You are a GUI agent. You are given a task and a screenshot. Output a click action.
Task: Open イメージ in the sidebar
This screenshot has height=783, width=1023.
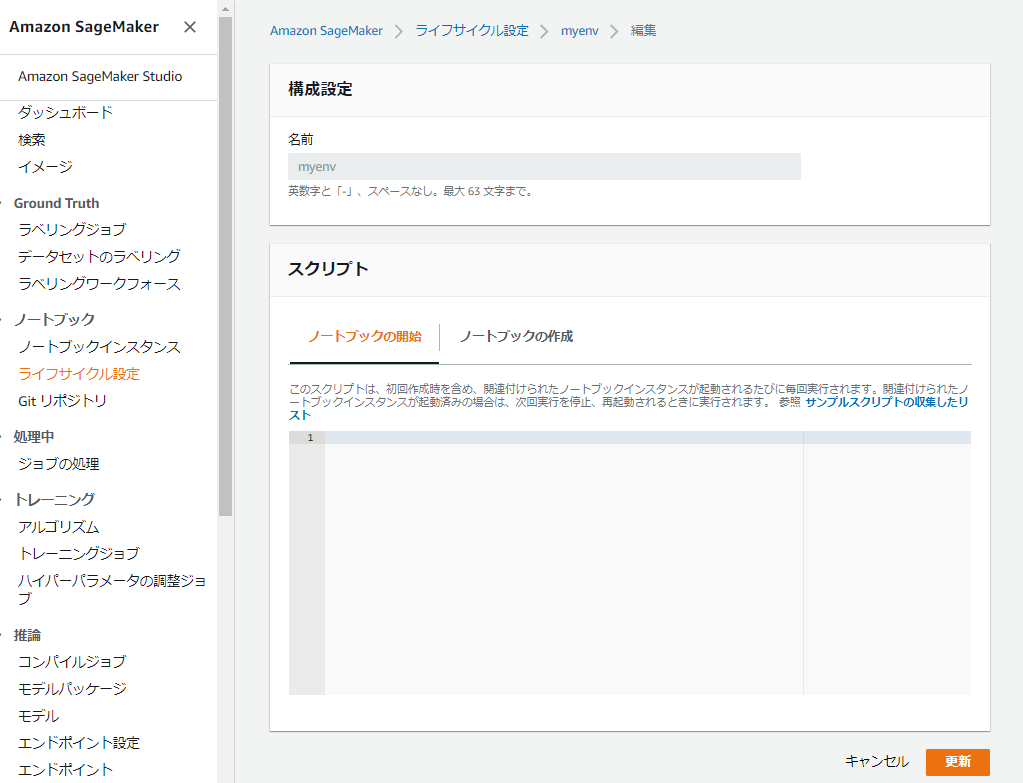click(45, 167)
